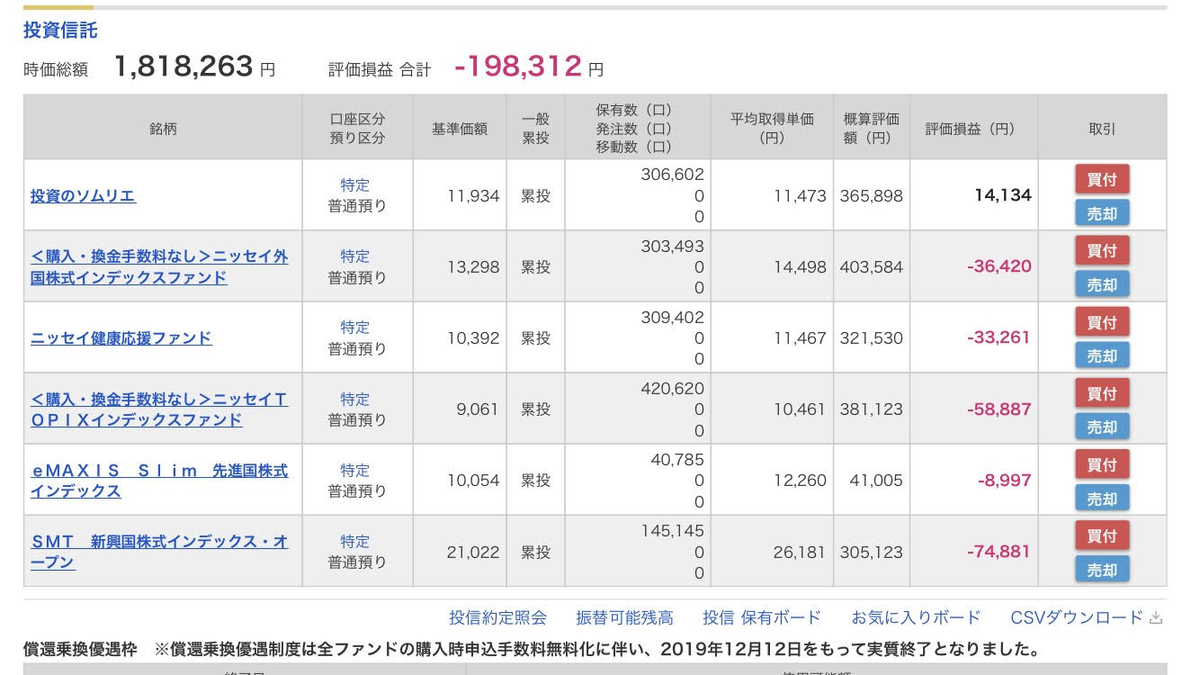This screenshot has width=1200, height=675.
Task: Click loss value -36,420
Action: 999,267
